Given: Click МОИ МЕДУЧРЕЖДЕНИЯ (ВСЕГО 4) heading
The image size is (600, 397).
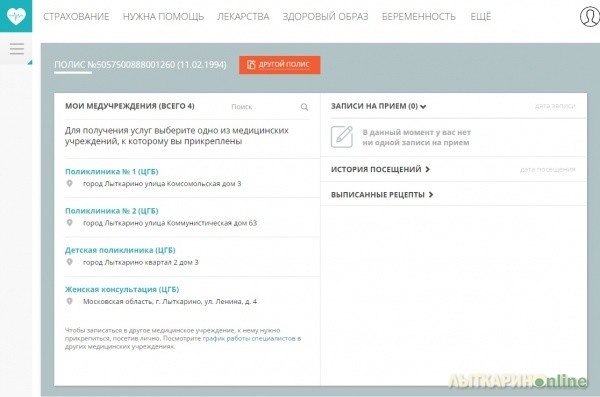Looking at the screenshot, I should pyautogui.click(x=130, y=106).
